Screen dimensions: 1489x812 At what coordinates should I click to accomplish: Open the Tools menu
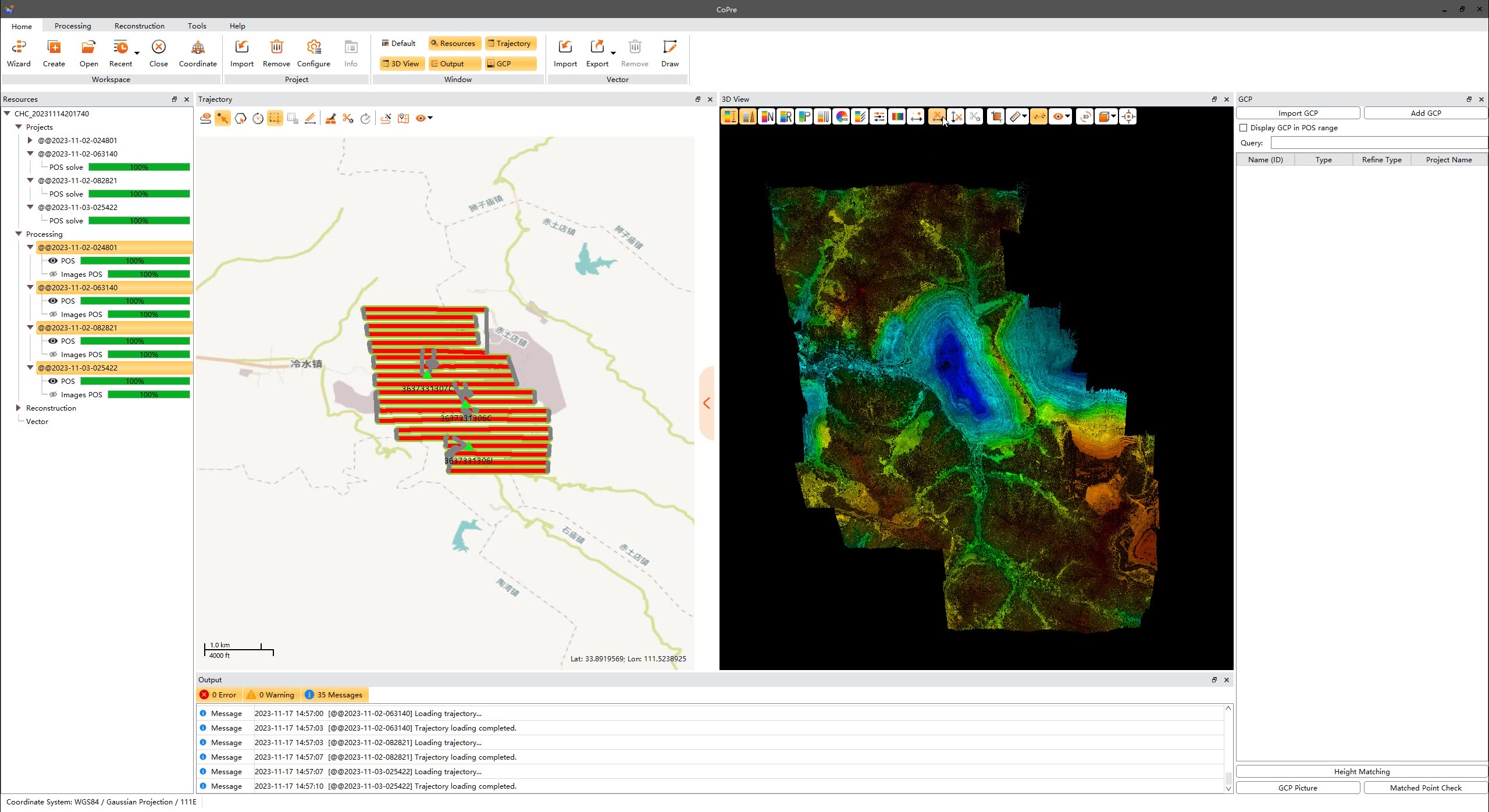tap(197, 26)
